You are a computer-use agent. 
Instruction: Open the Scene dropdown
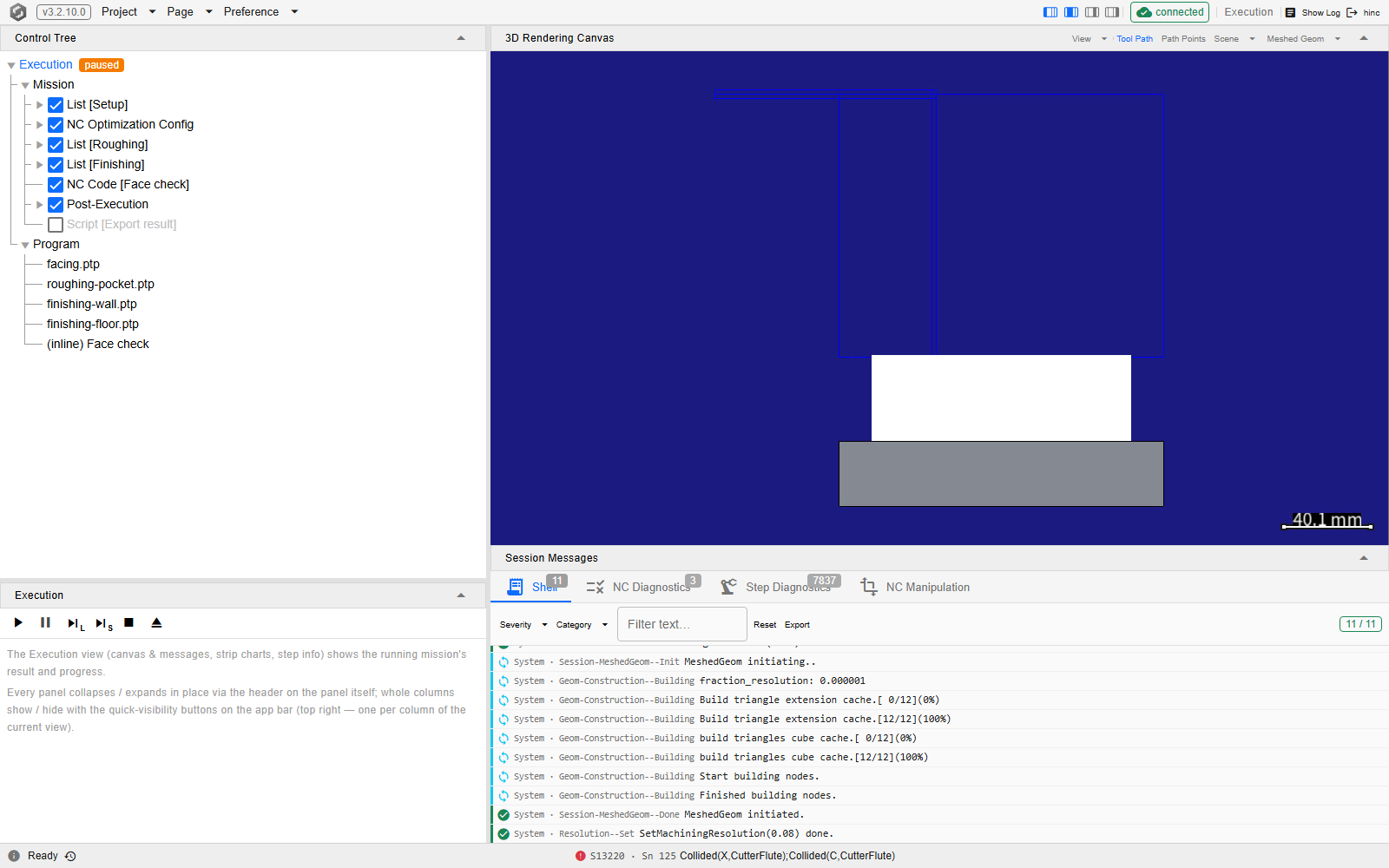click(1234, 39)
